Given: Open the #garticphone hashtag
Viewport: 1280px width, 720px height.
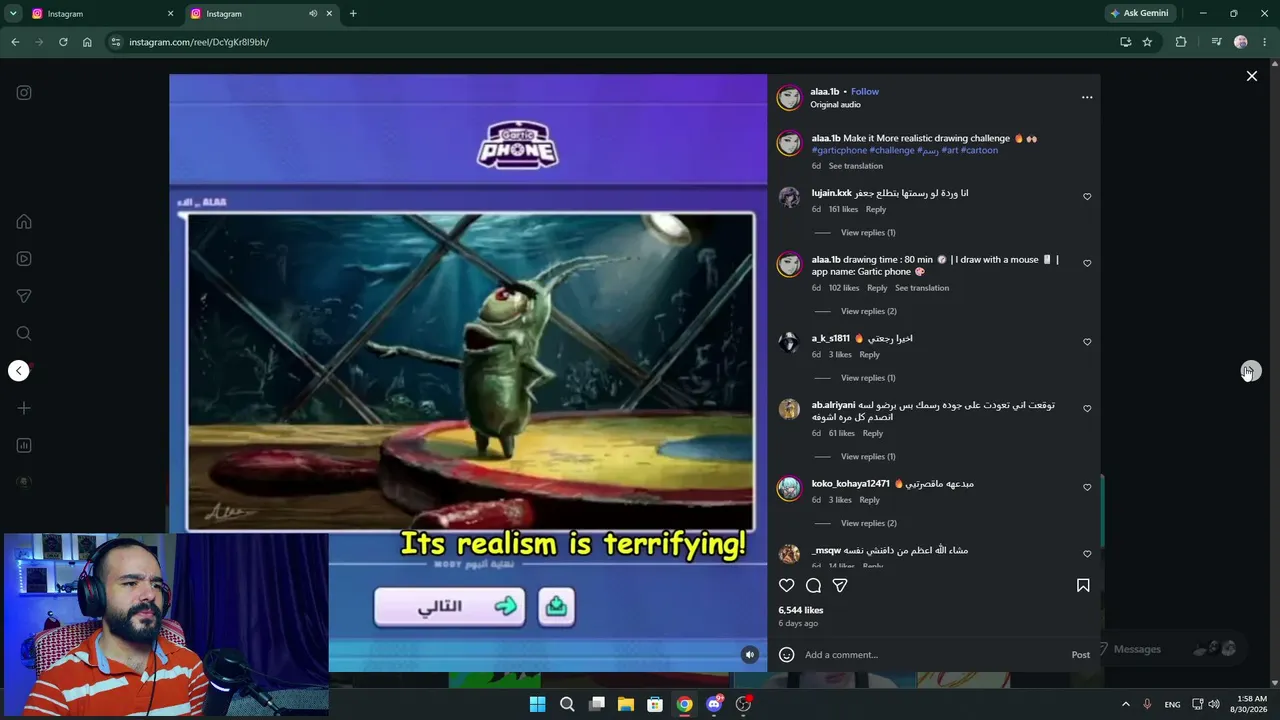Looking at the screenshot, I should click(839, 151).
